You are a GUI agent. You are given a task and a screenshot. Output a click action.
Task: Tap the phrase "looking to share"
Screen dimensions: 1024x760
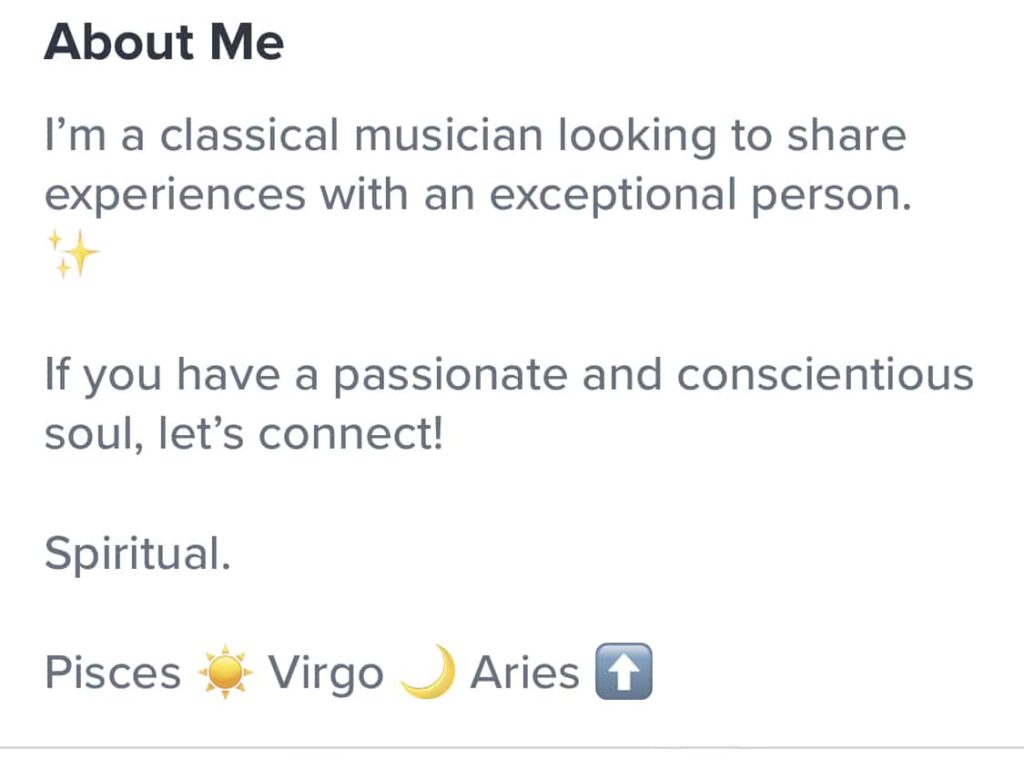731,136
